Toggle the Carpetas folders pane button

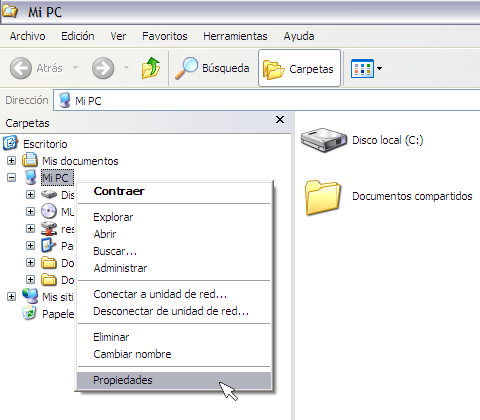click(x=299, y=68)
